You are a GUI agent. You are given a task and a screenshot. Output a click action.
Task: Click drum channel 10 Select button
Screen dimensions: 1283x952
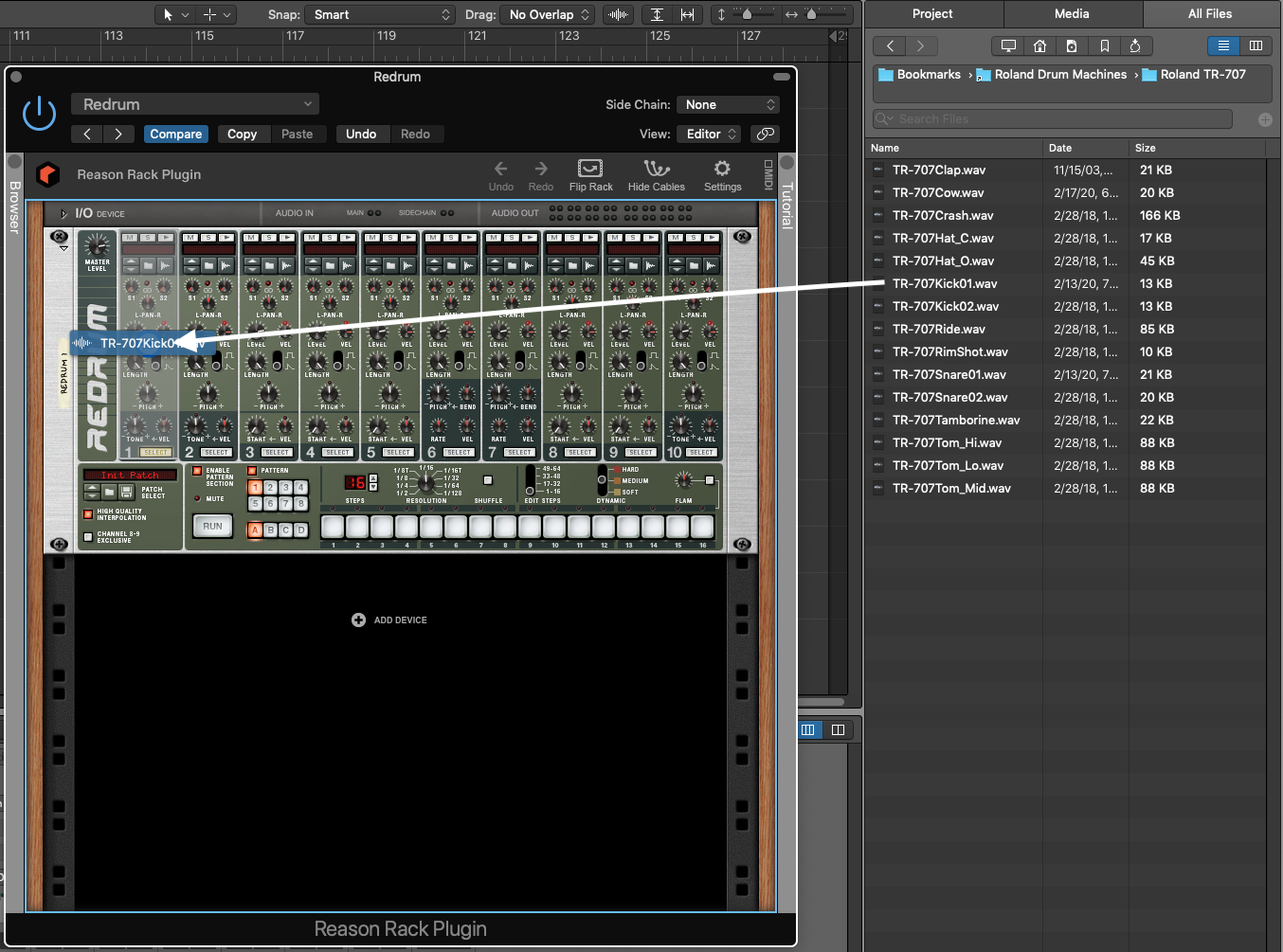coord(701,453)
